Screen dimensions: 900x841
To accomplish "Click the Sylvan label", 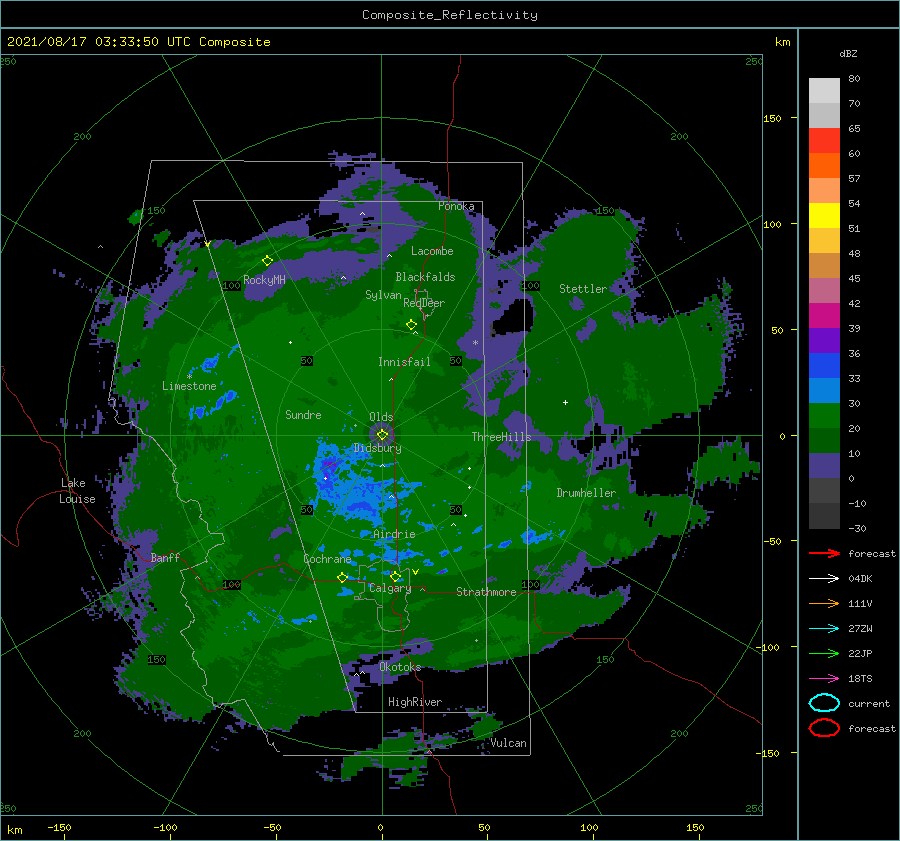I will (x=383, y=295).
